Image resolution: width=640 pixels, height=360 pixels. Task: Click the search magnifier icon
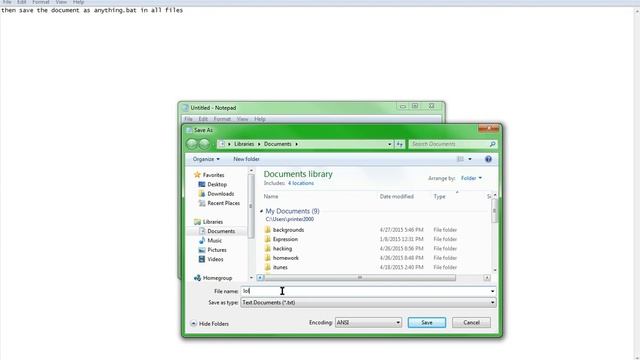493,144
